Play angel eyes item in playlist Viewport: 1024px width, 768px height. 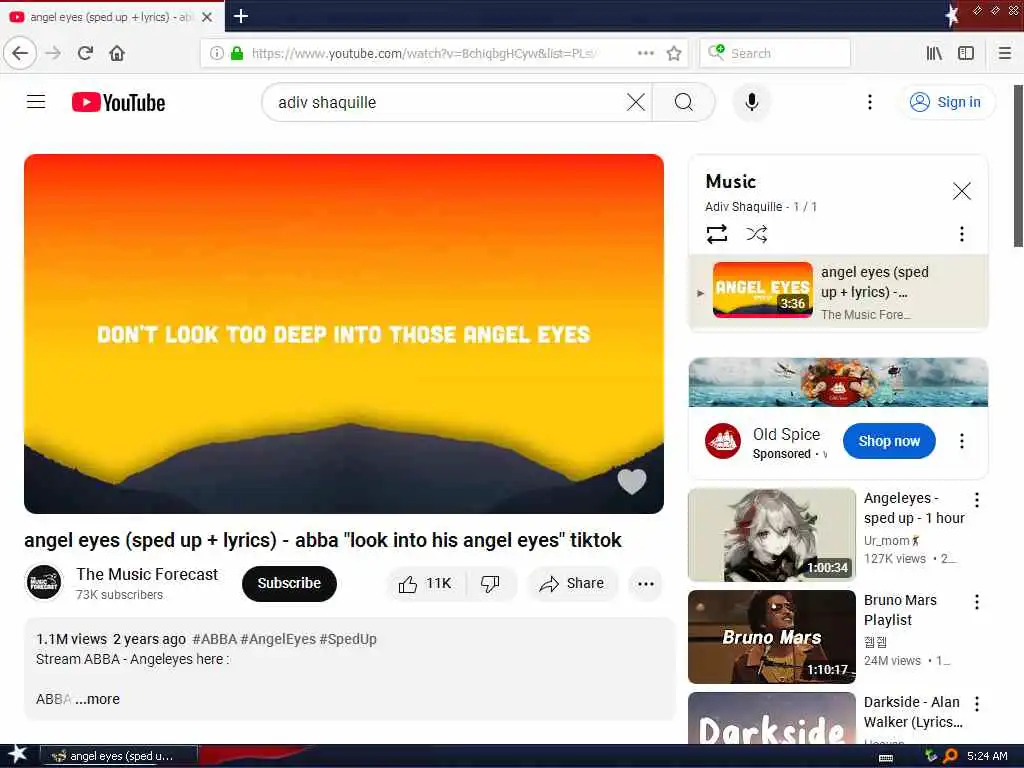click(838, 291)
